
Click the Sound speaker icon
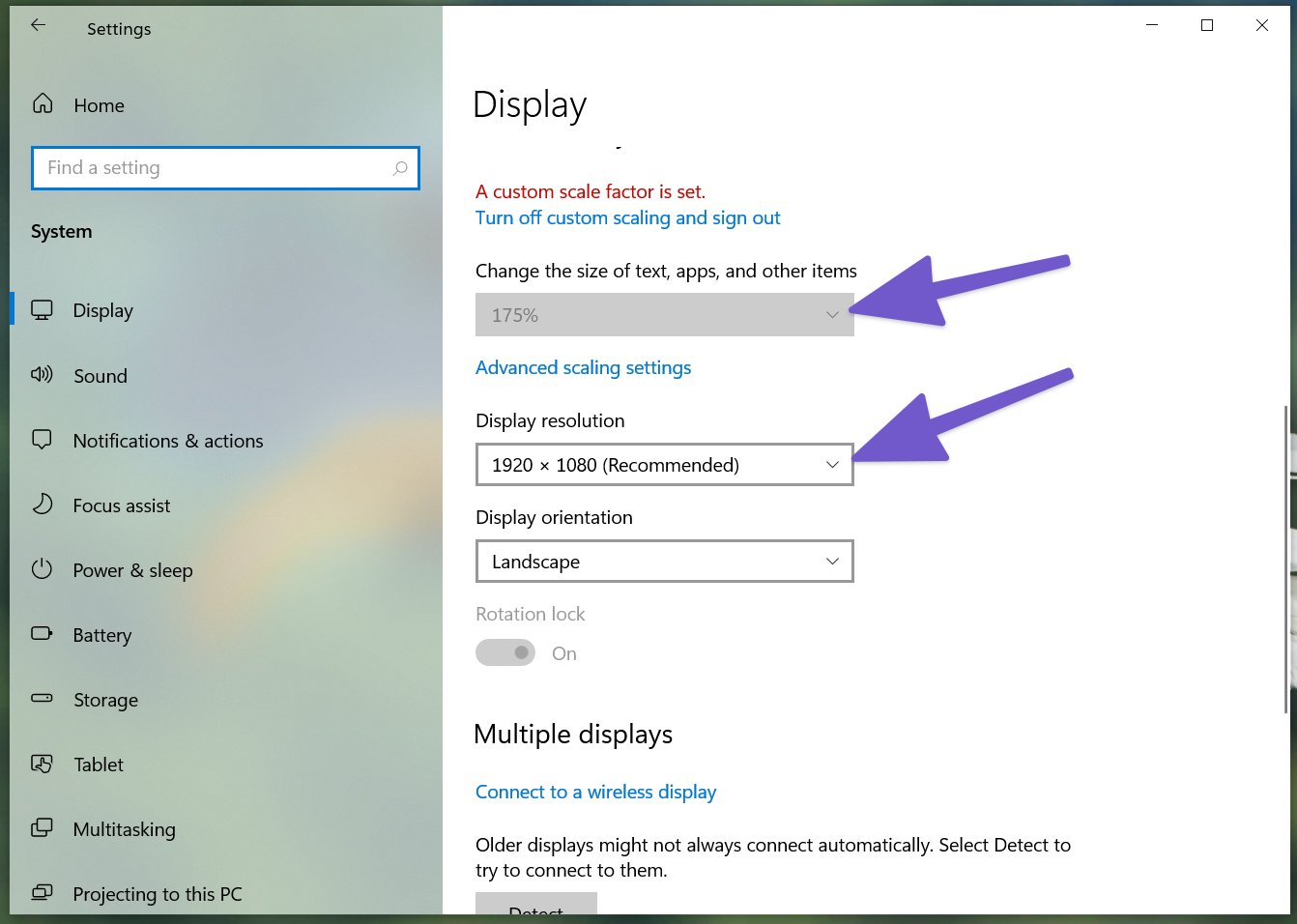42,375
